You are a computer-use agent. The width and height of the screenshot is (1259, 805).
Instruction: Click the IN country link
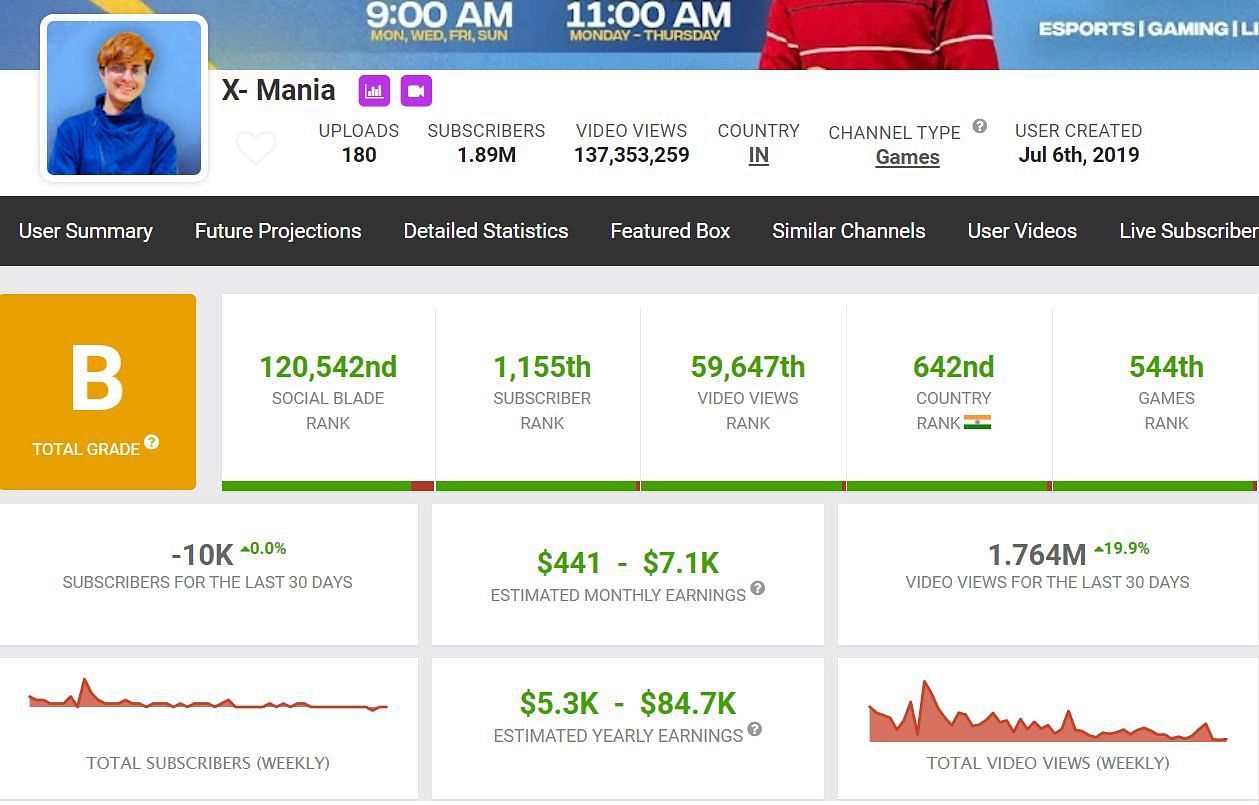coord(758,155)
